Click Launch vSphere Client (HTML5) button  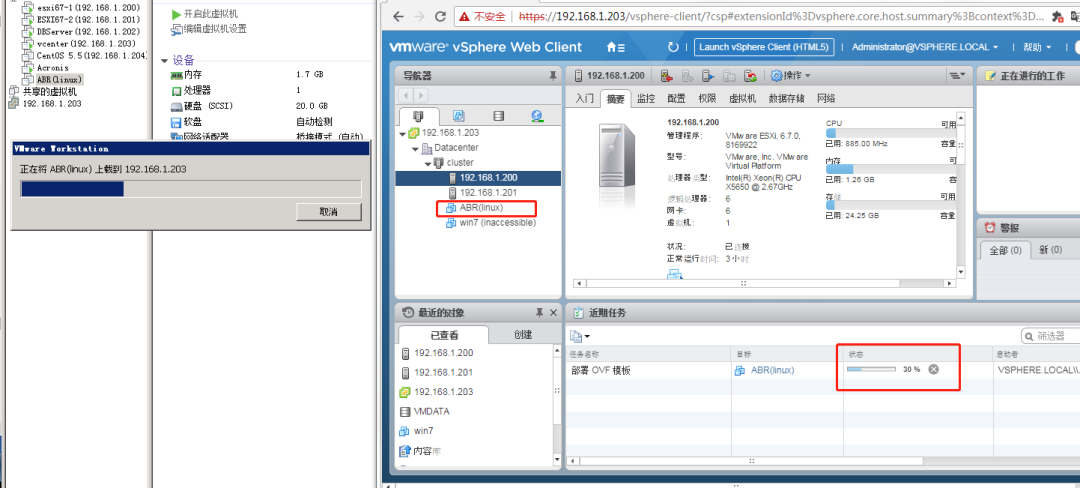764,47
